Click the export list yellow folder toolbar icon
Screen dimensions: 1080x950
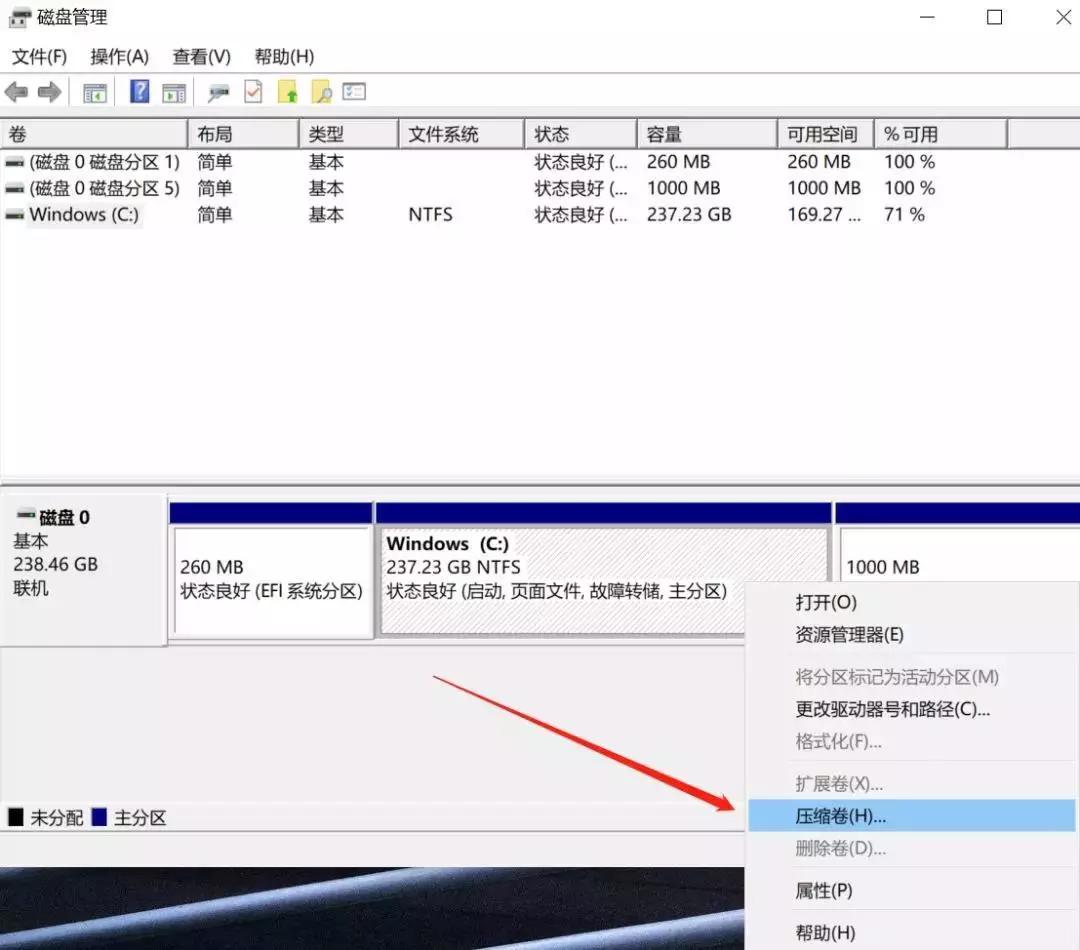289,92
